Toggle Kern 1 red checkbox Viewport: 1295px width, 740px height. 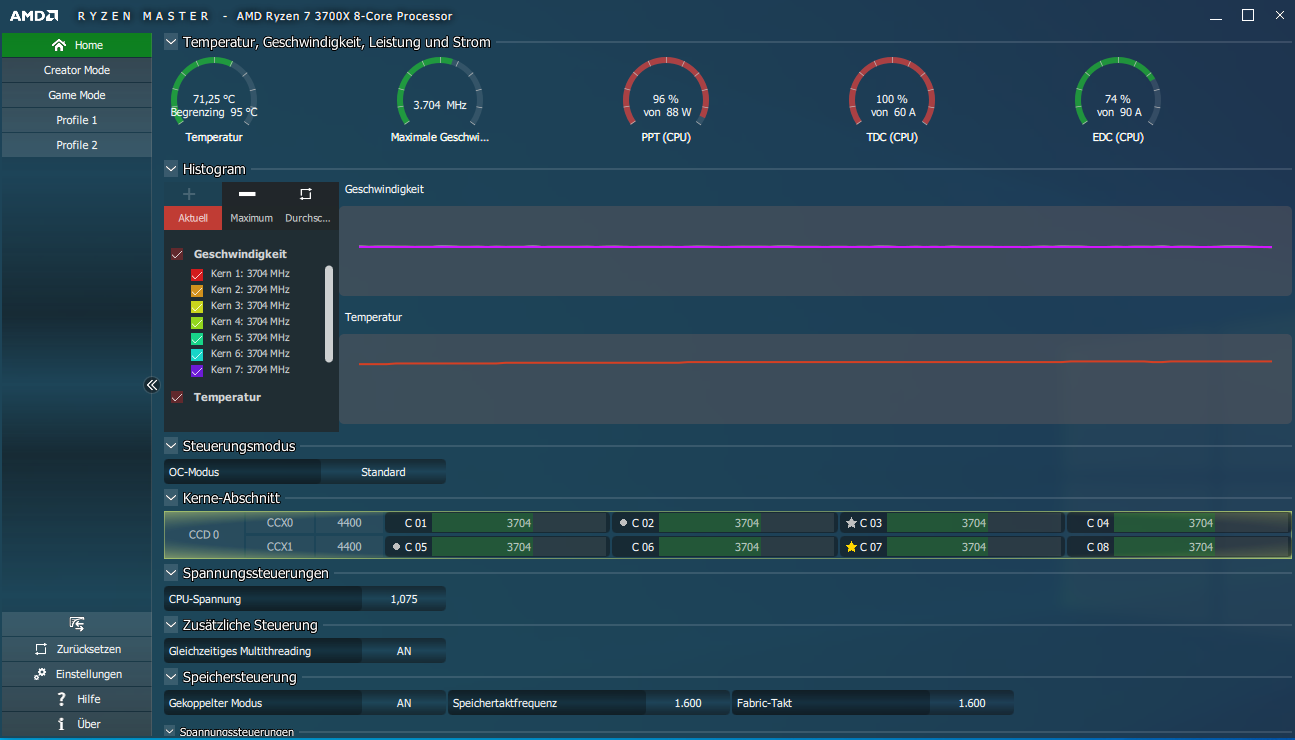197,274
